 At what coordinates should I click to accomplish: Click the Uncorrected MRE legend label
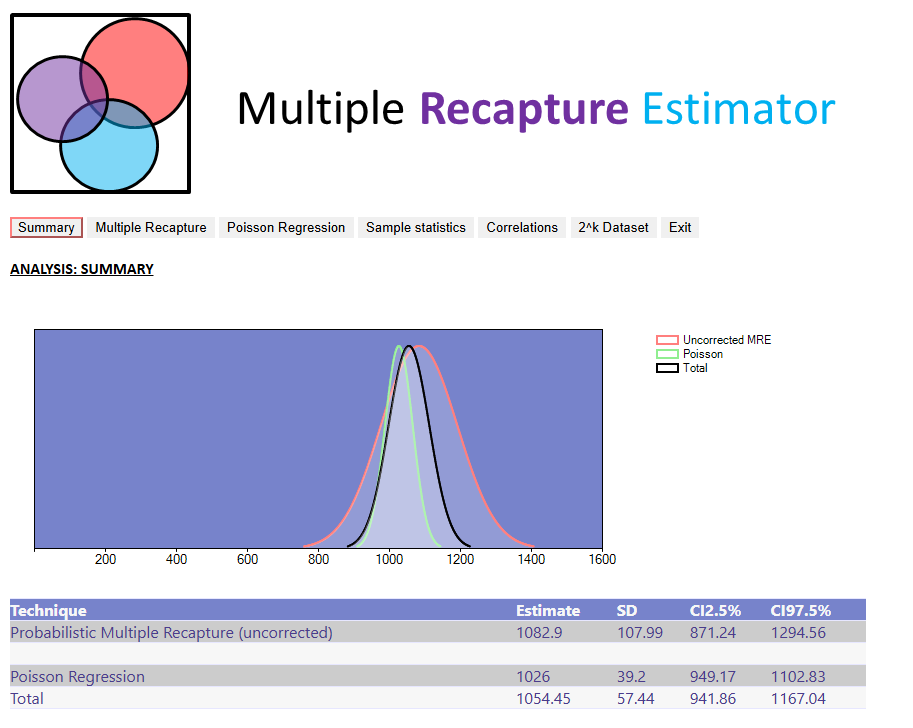coord(727,340)
